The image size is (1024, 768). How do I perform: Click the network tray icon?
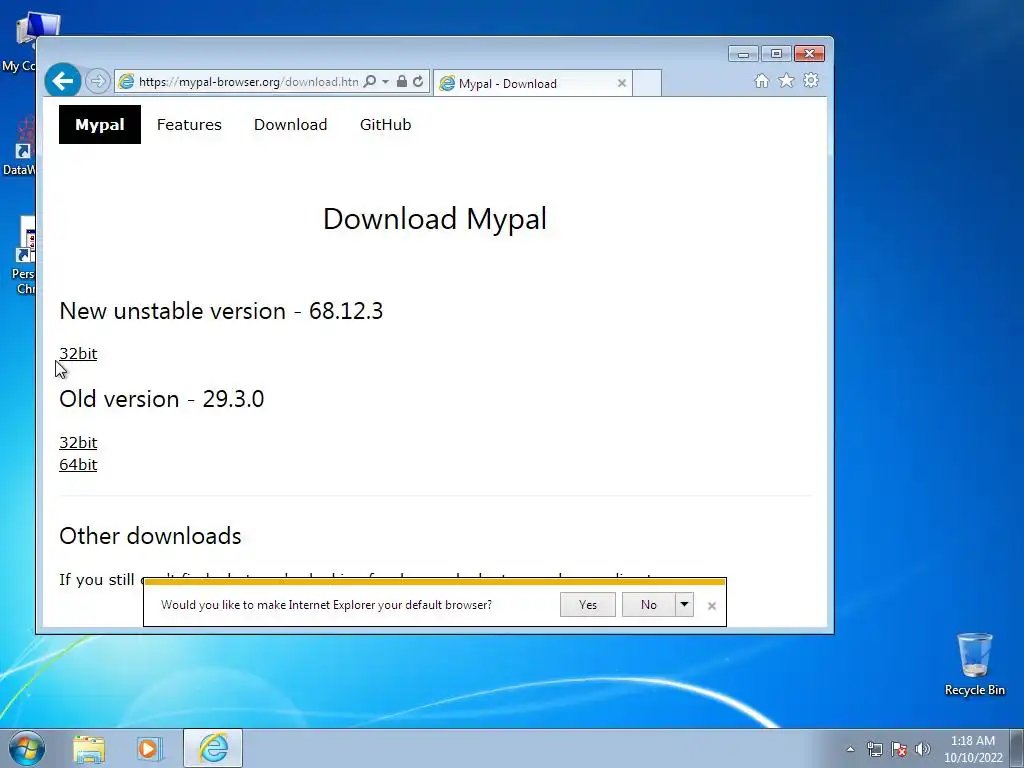point(874,749)
